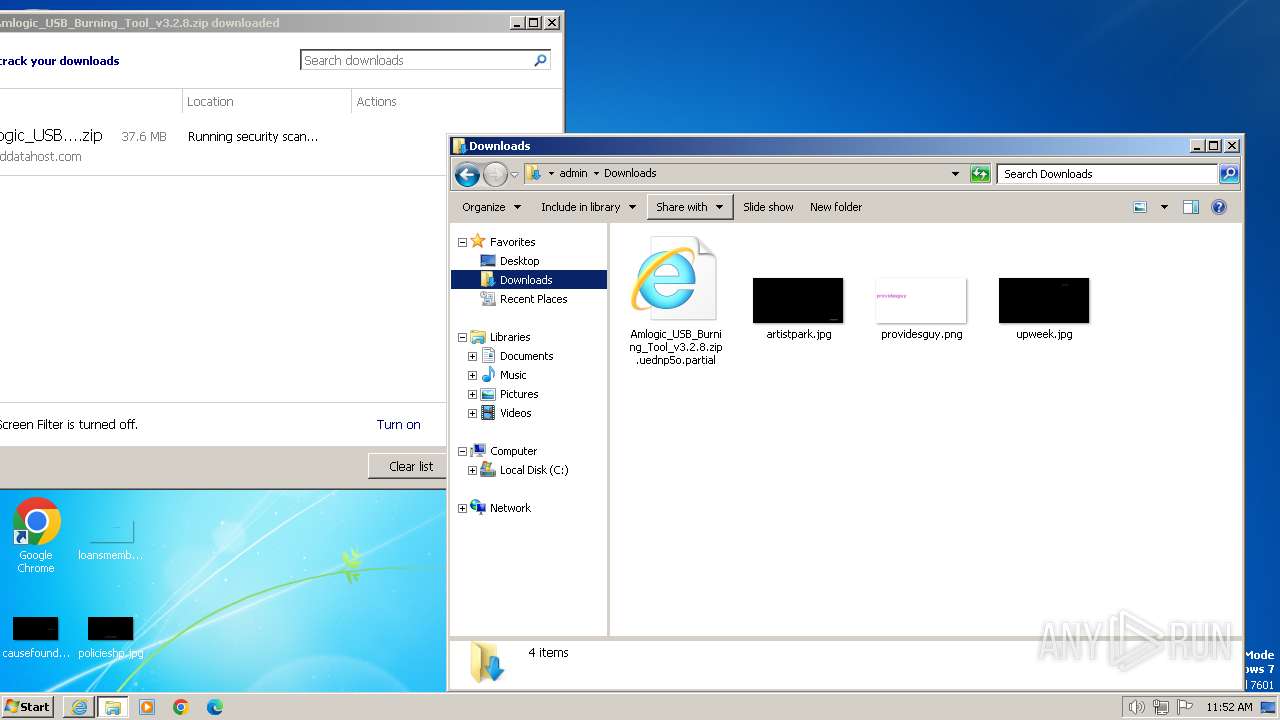Collapse the Libraries tree group
The height and width of the screenshot is (720, 1280).
(x=462, y=337)
